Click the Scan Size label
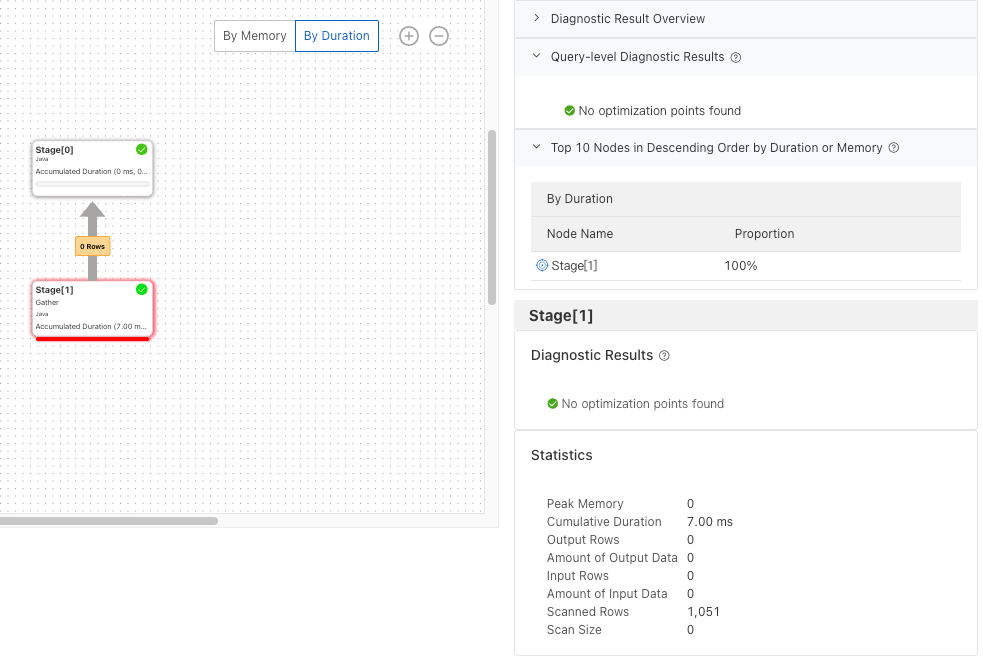Image resolution: width=983 pixels, height=658 pixels. (574, 630)
